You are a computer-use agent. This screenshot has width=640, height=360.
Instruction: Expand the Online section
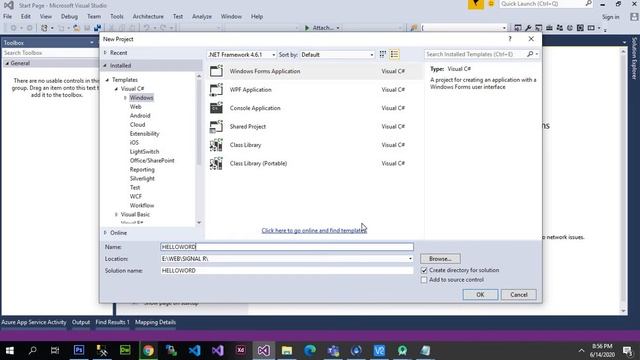(x=105, y=233)
